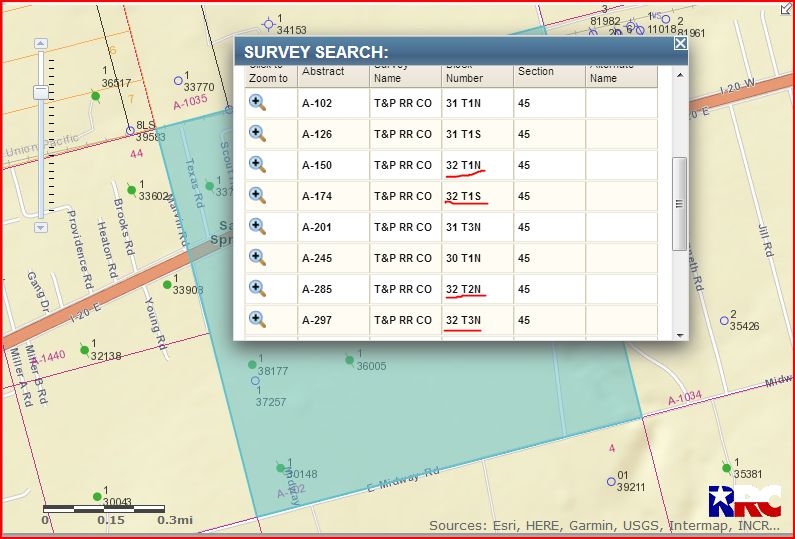Click well marker 36005 on map
This screenshot has width=795, height=539.
349,360
